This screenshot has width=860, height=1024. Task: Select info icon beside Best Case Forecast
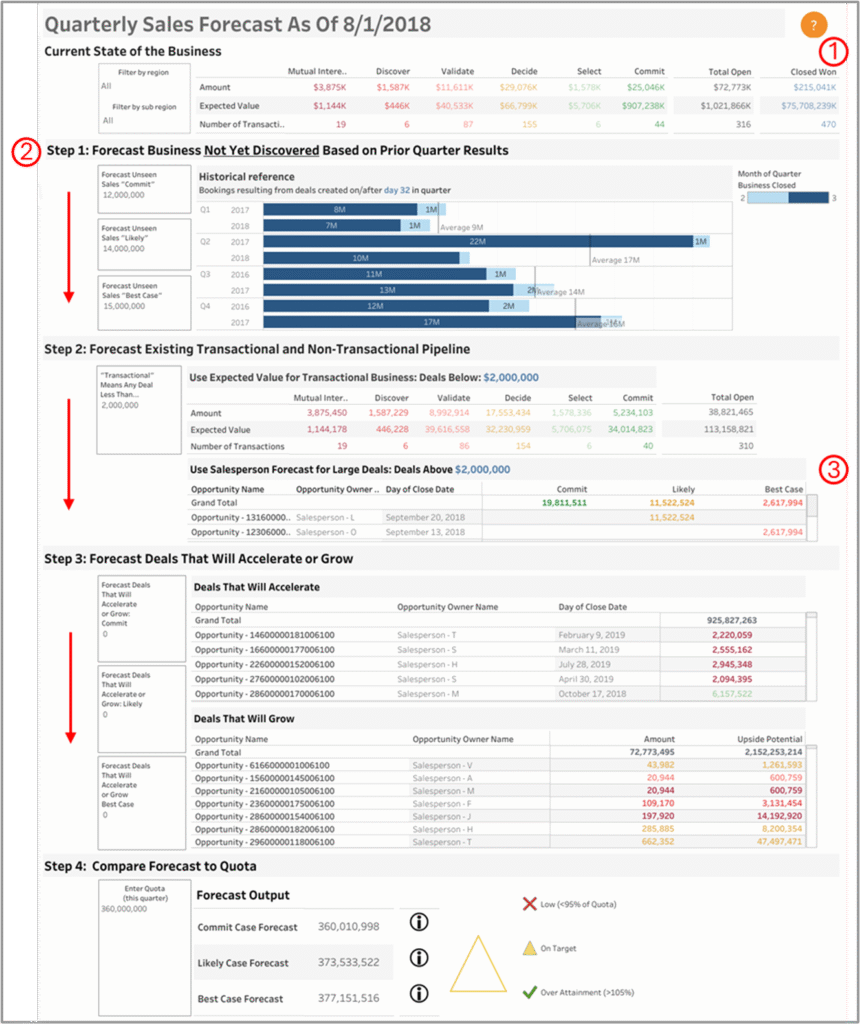(x=420, y=993)
